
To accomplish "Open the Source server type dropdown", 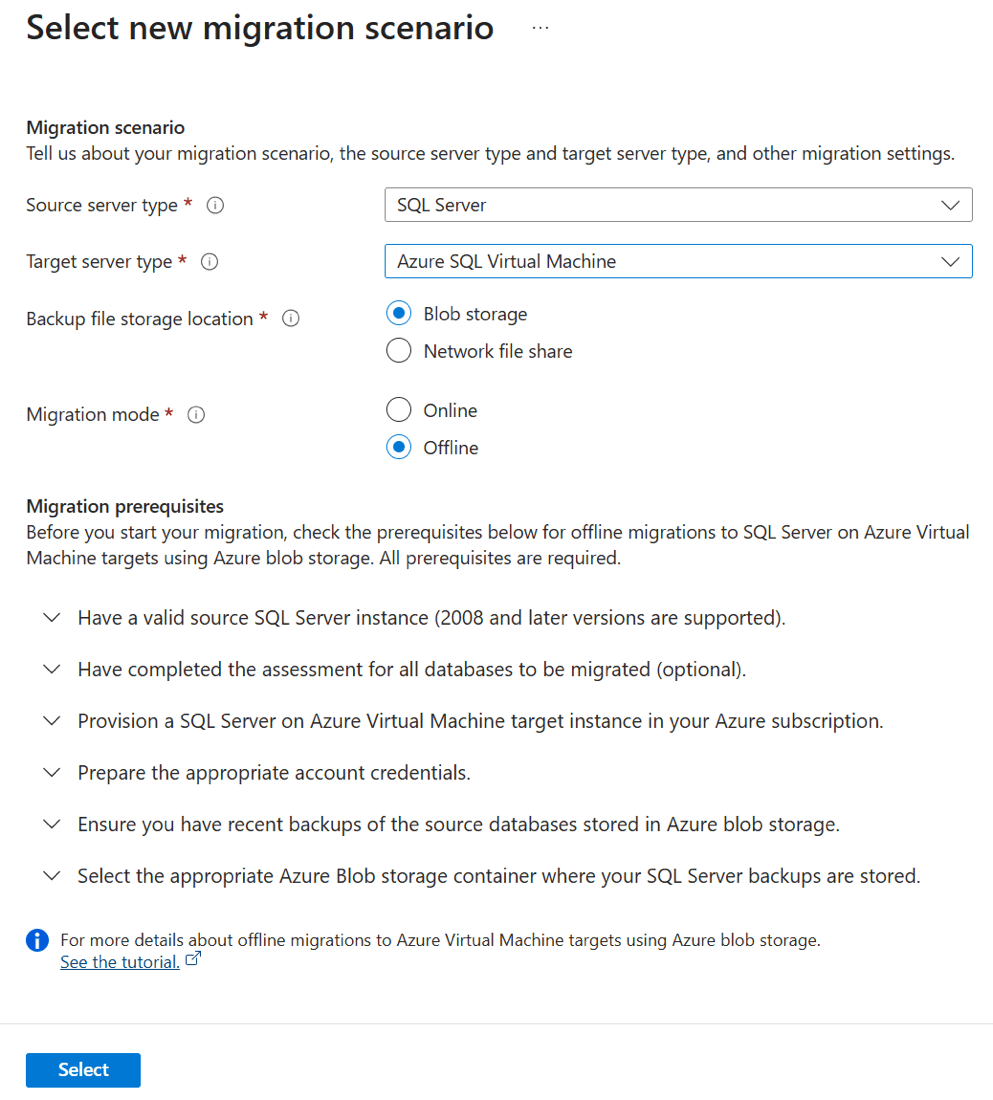I will point(678,205).
